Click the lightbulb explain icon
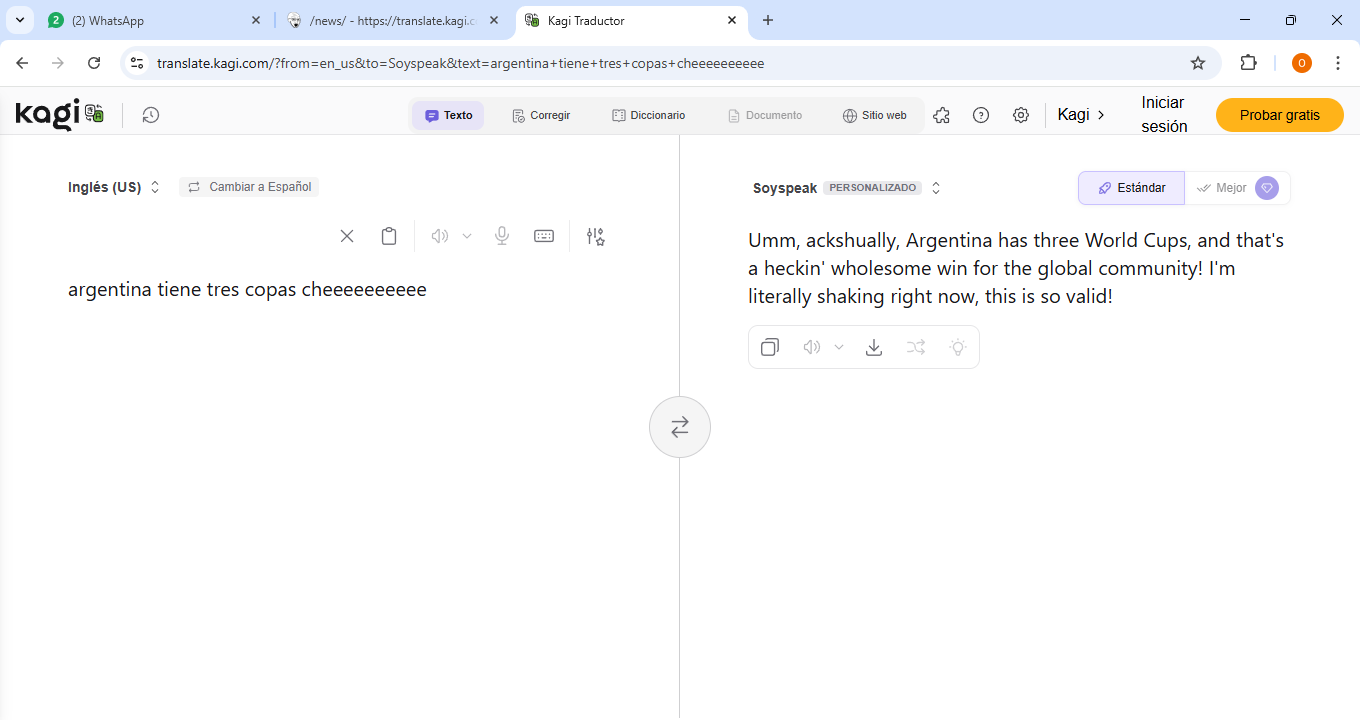This screenshot has height=720, width=1360. click(958, 347)
